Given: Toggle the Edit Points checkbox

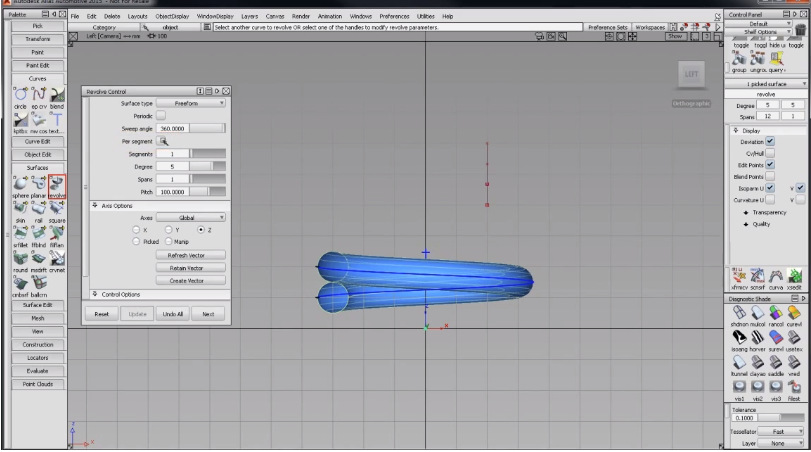Looking at the screenshot, I should [x=770, y=164].
